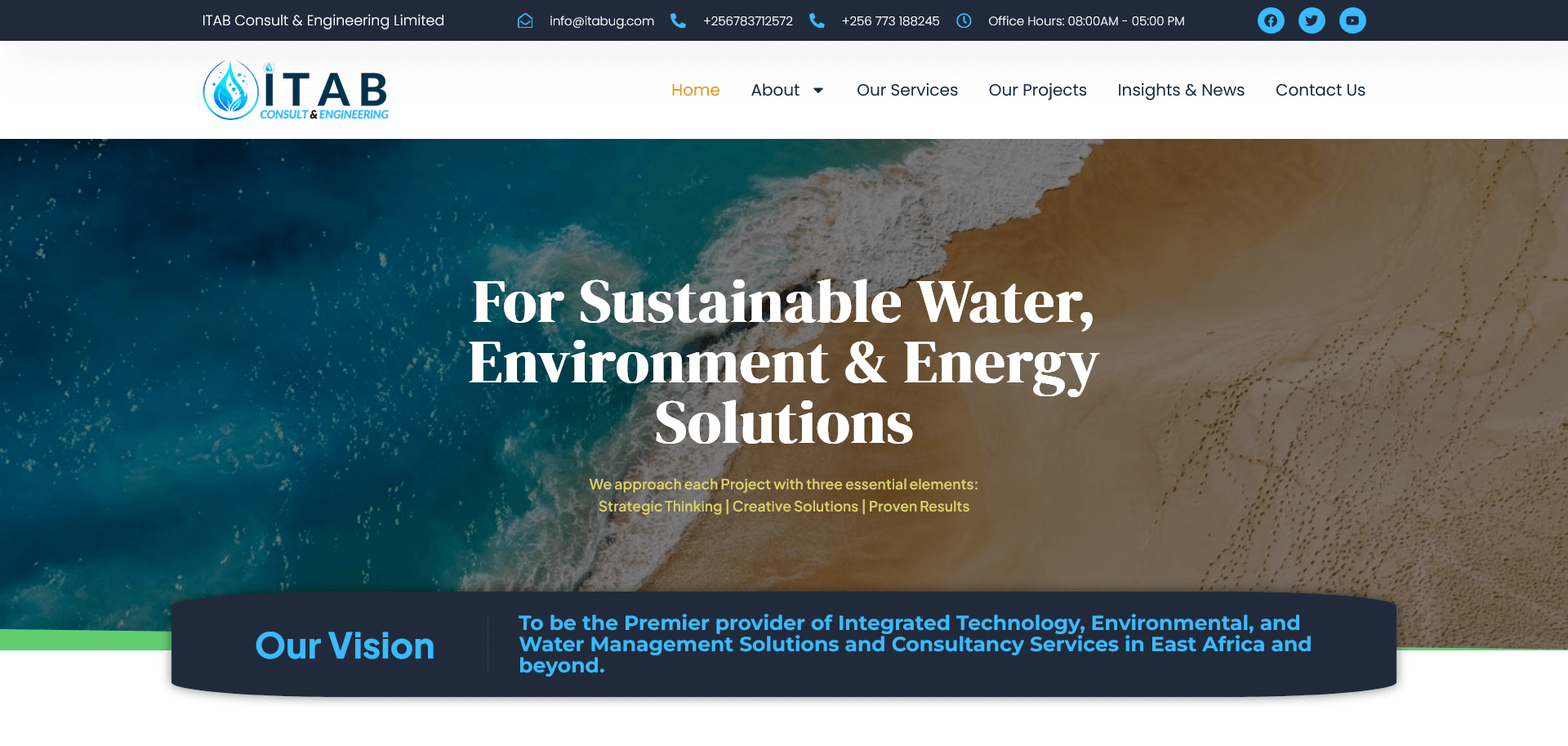Click the second phone handset icon
Viewport: 1568px width, 746px height.
(x=817, y=20)
